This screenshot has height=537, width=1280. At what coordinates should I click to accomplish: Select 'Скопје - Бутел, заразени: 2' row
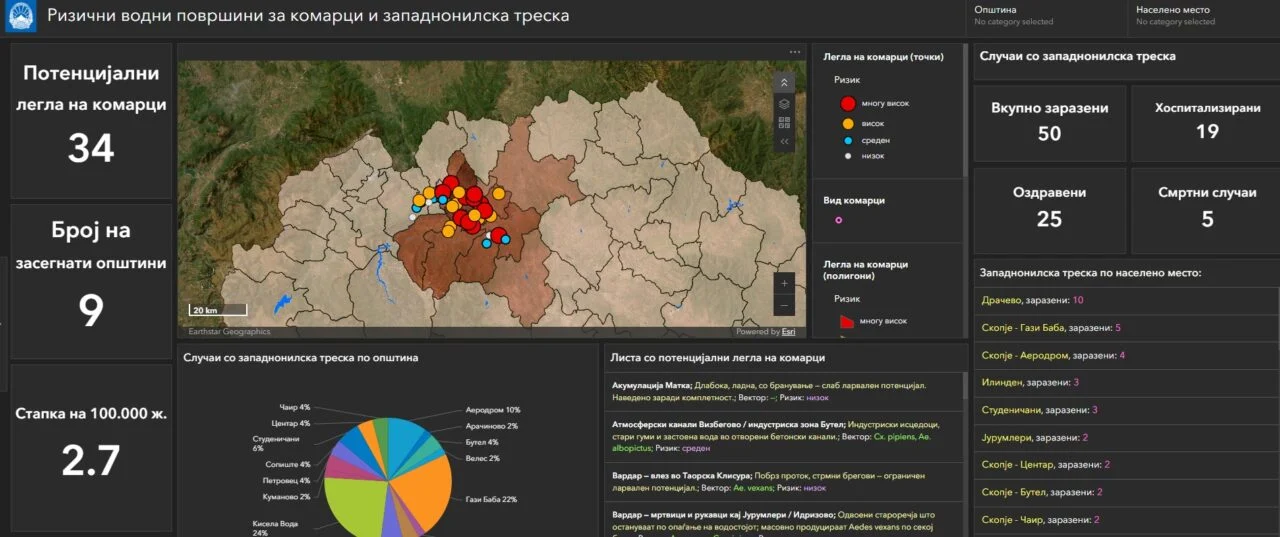[x=1126, y=492]
